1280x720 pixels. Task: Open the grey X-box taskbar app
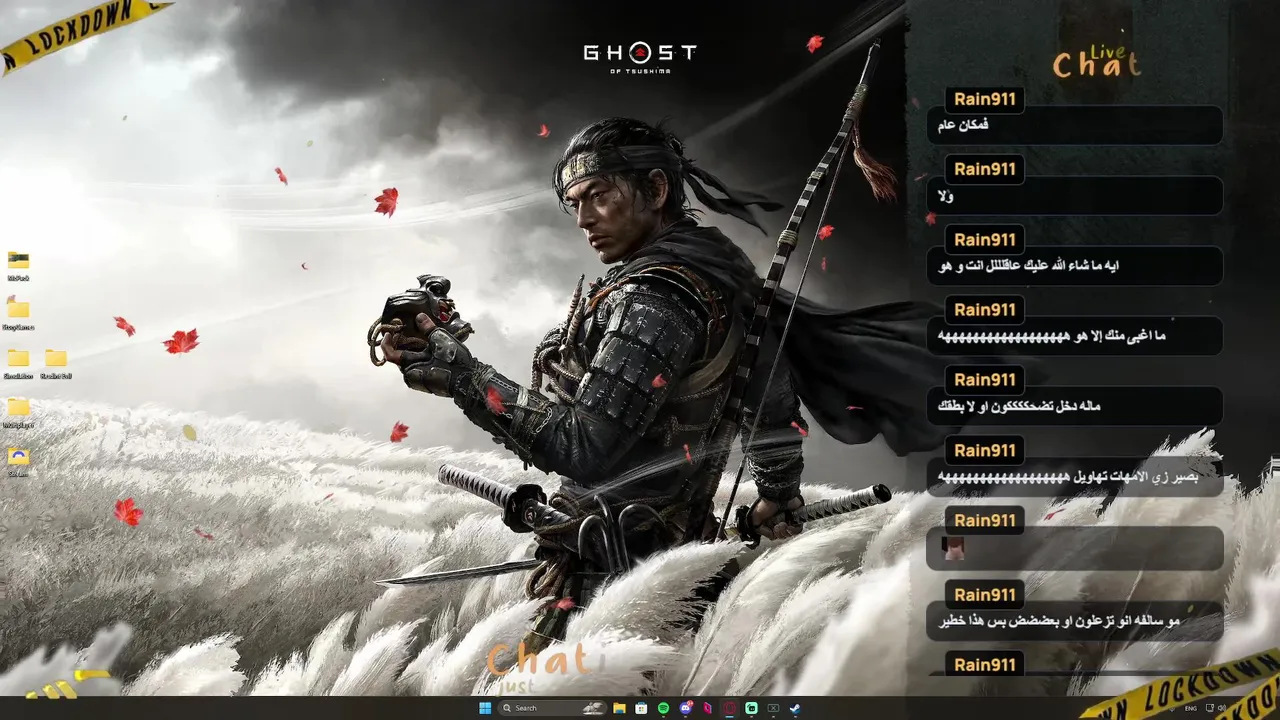(773, 708)
